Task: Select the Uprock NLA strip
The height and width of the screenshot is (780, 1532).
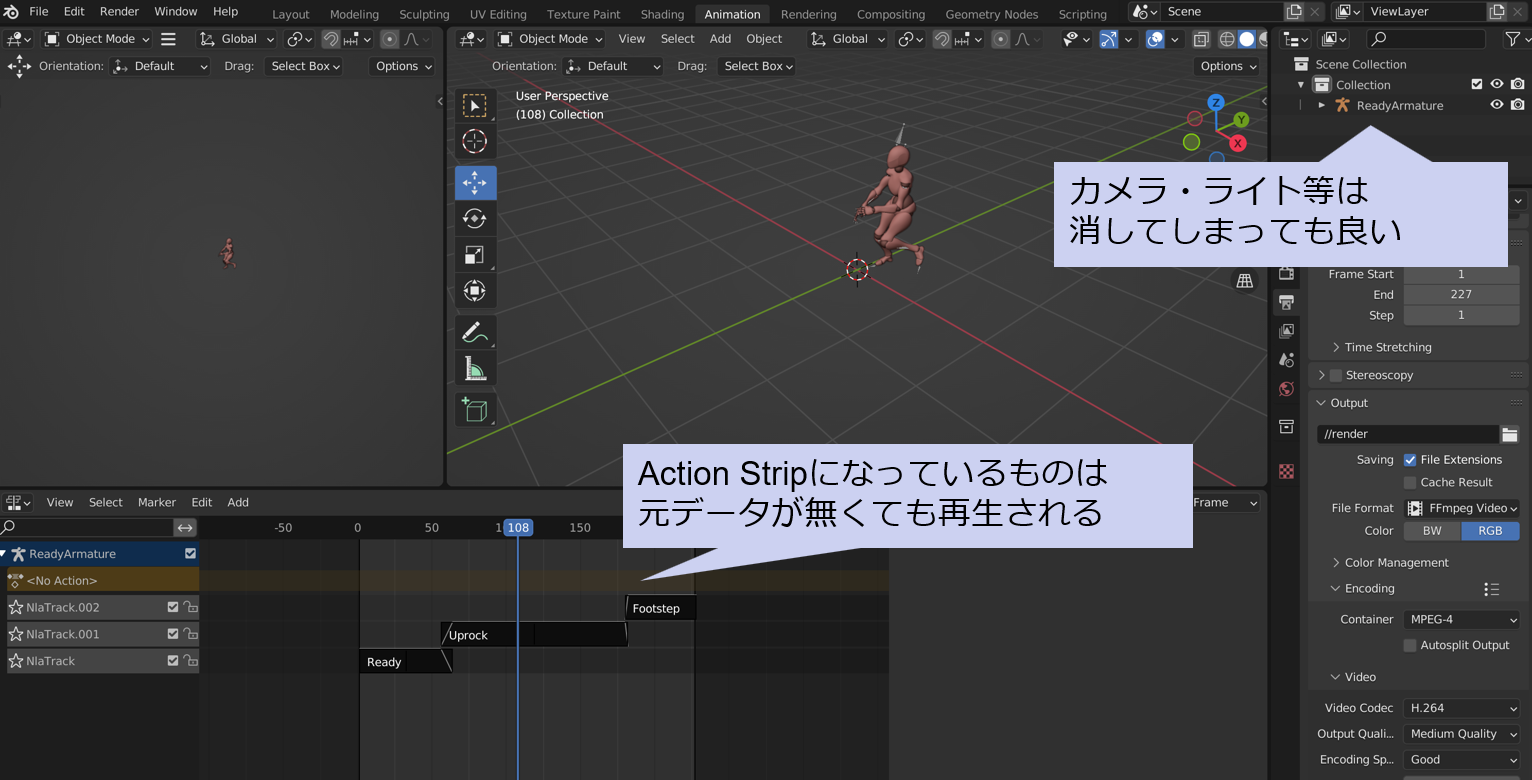Action: (534, 635)
